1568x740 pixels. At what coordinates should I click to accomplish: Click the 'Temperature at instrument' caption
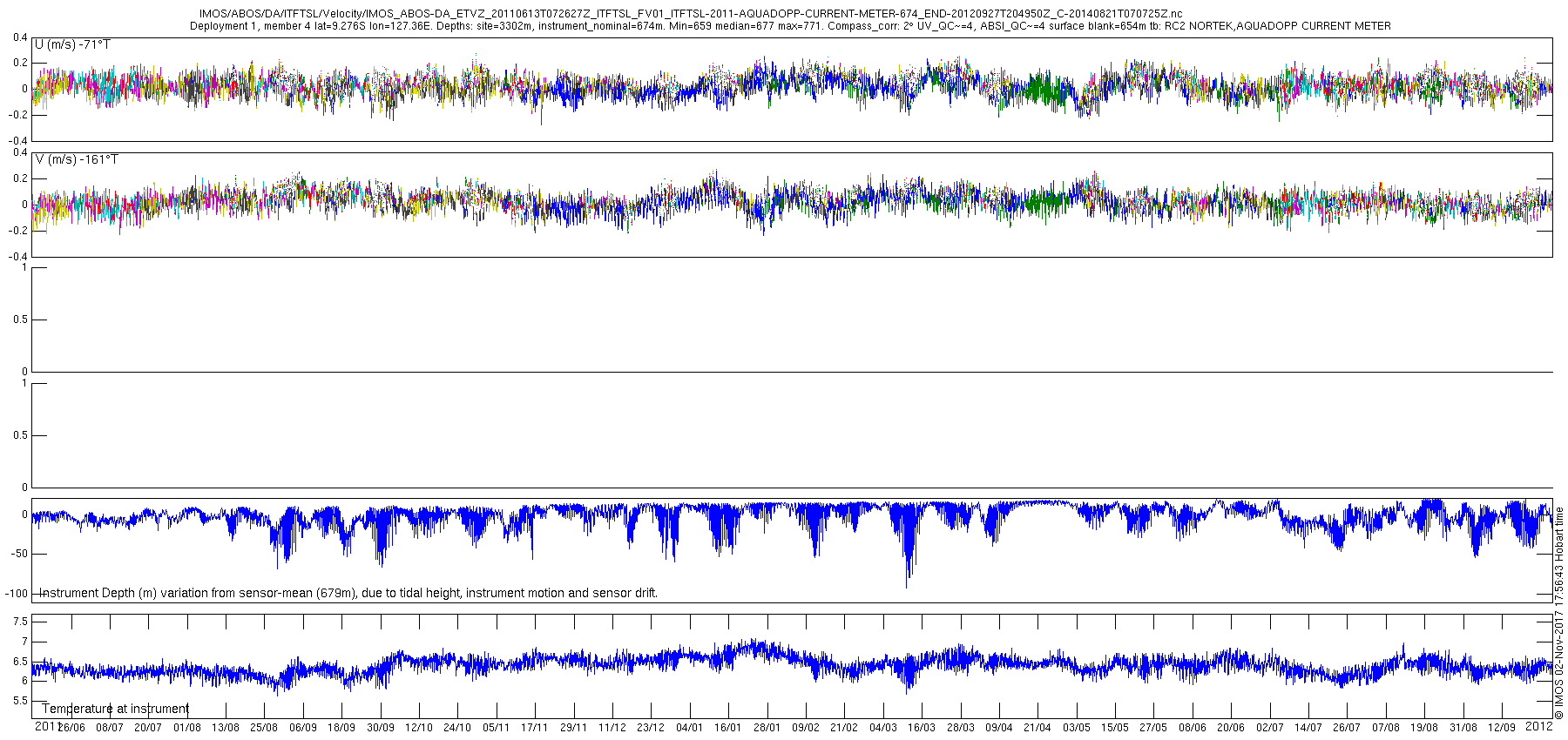[115, 709]
